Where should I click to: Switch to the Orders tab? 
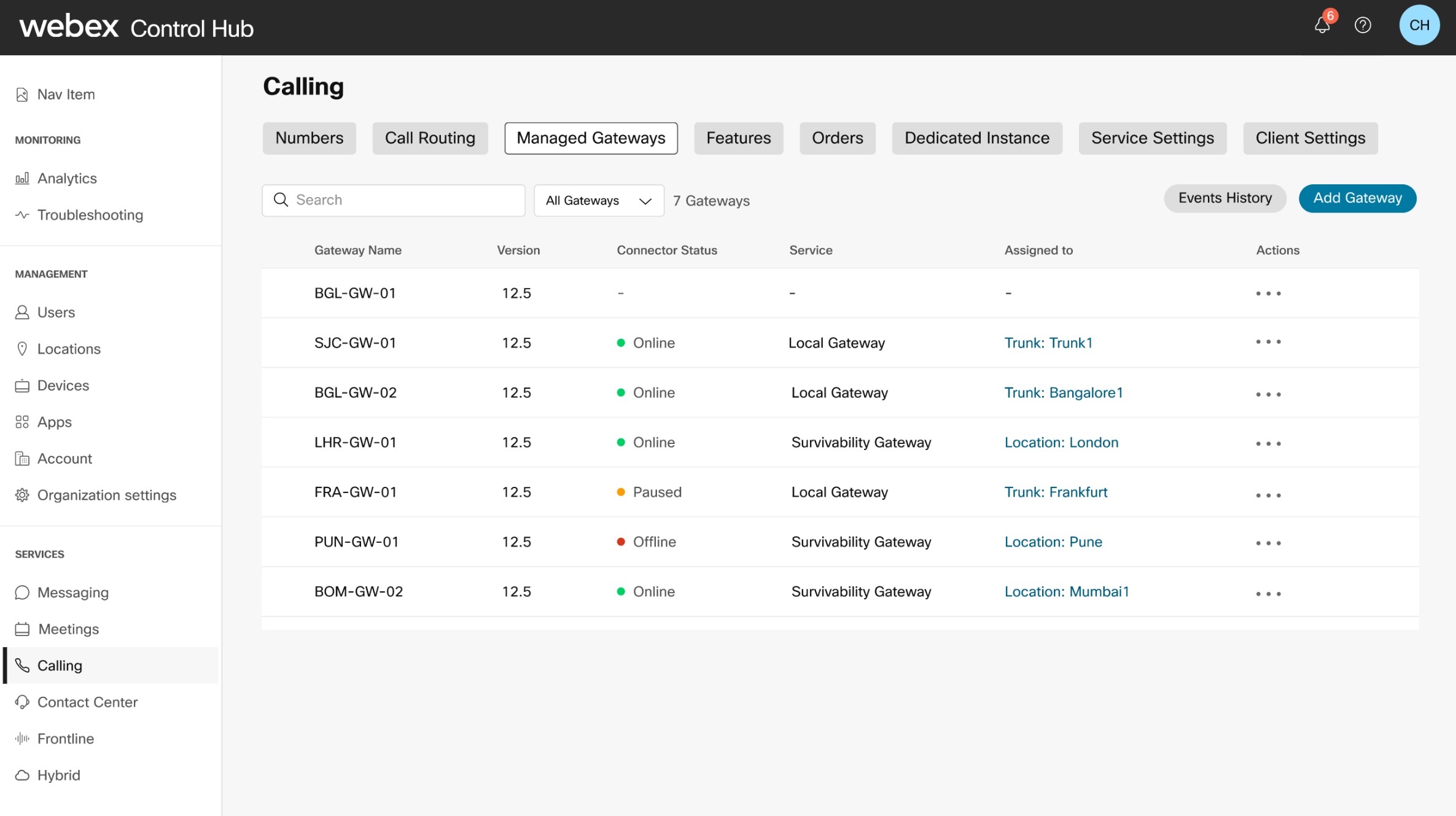tap(837, 138)
